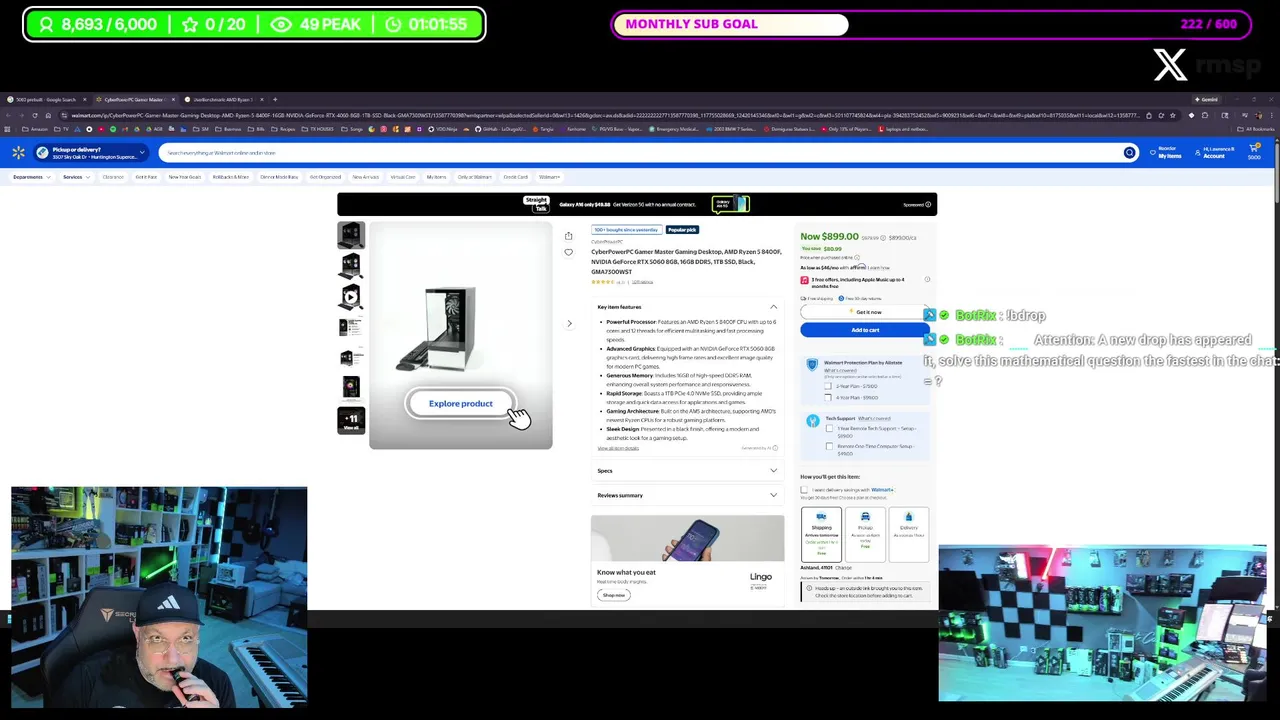
Task: Open the GitHub bookmark icon
Action: pyautogui.click(x=478, y=129)
